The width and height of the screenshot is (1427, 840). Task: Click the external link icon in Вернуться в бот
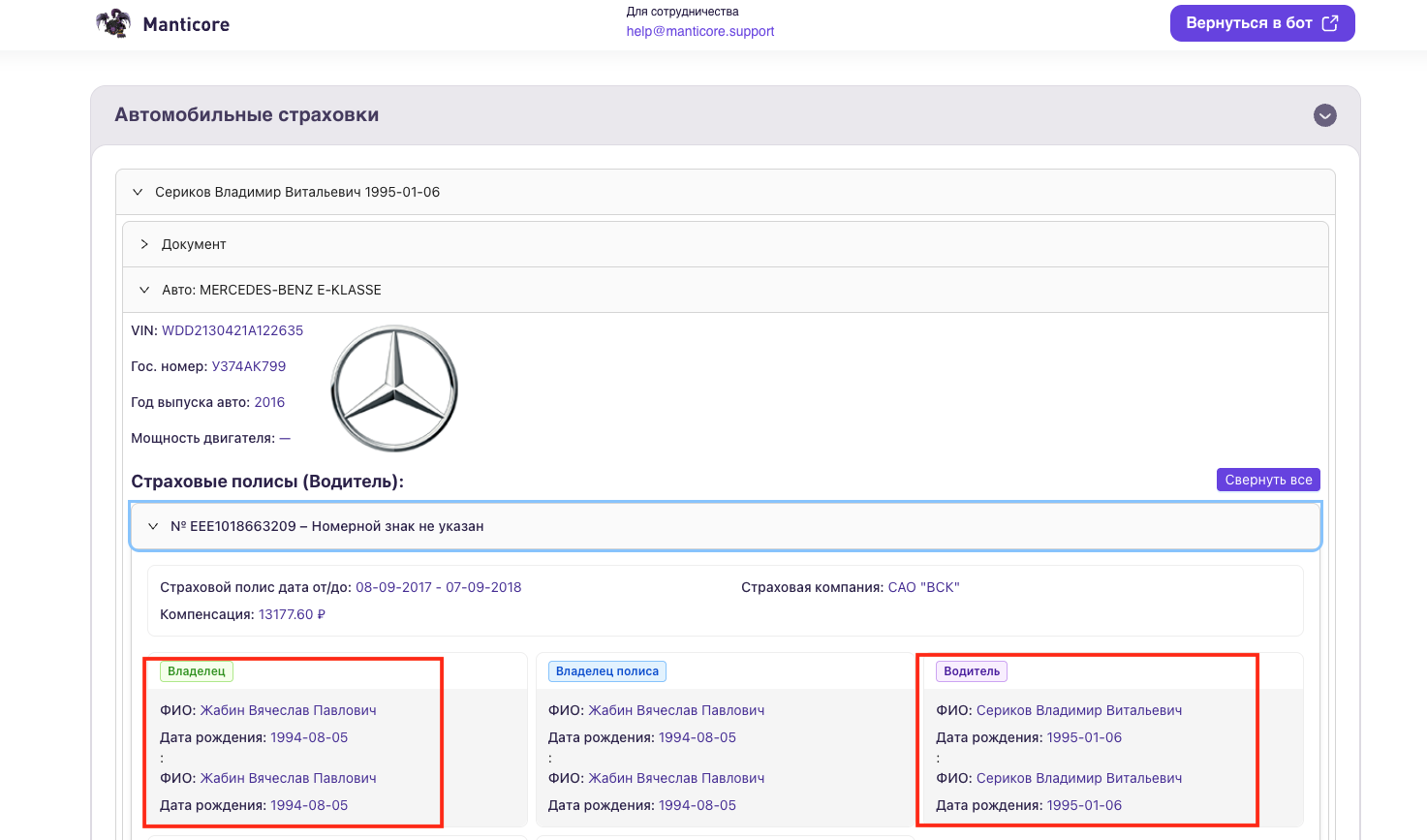pyautogui.click(x=1330, y=23)
